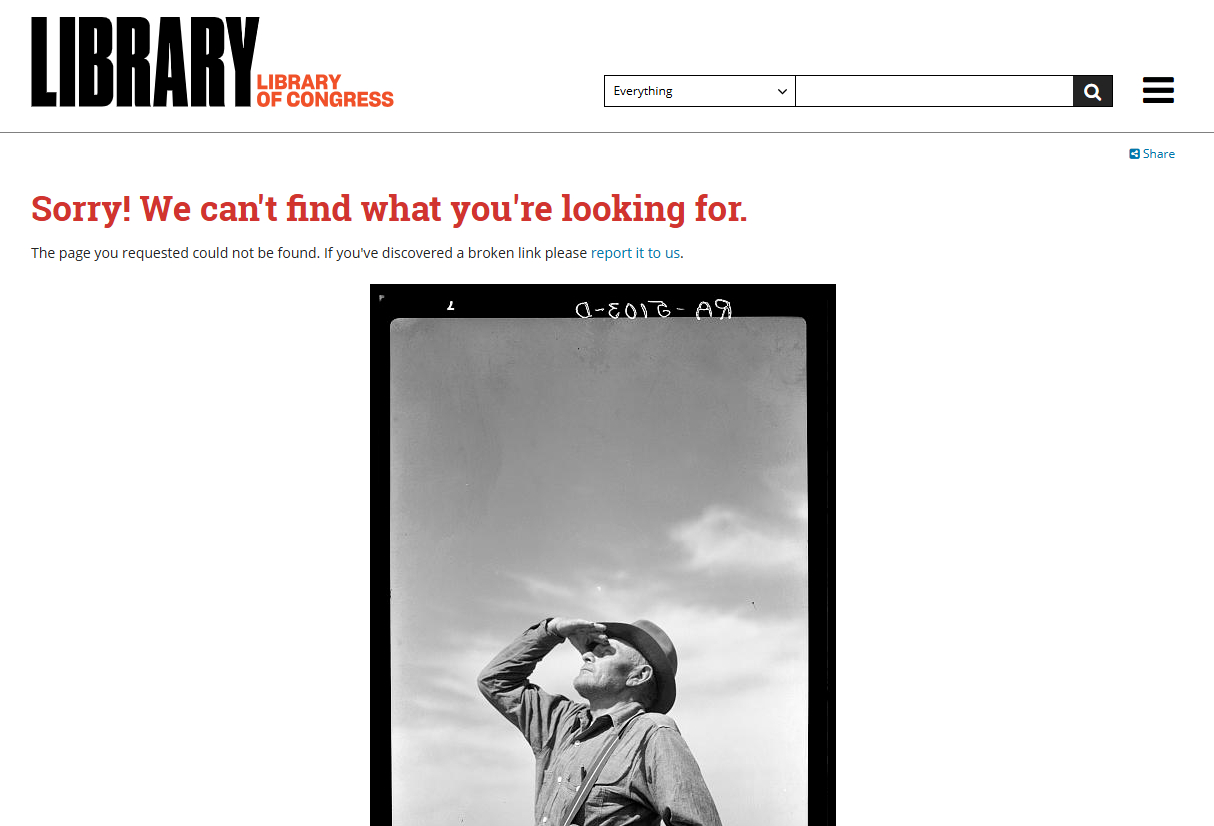Open the hamburger main menu
Screen dimensions: 1214x826
[1158, 90]
